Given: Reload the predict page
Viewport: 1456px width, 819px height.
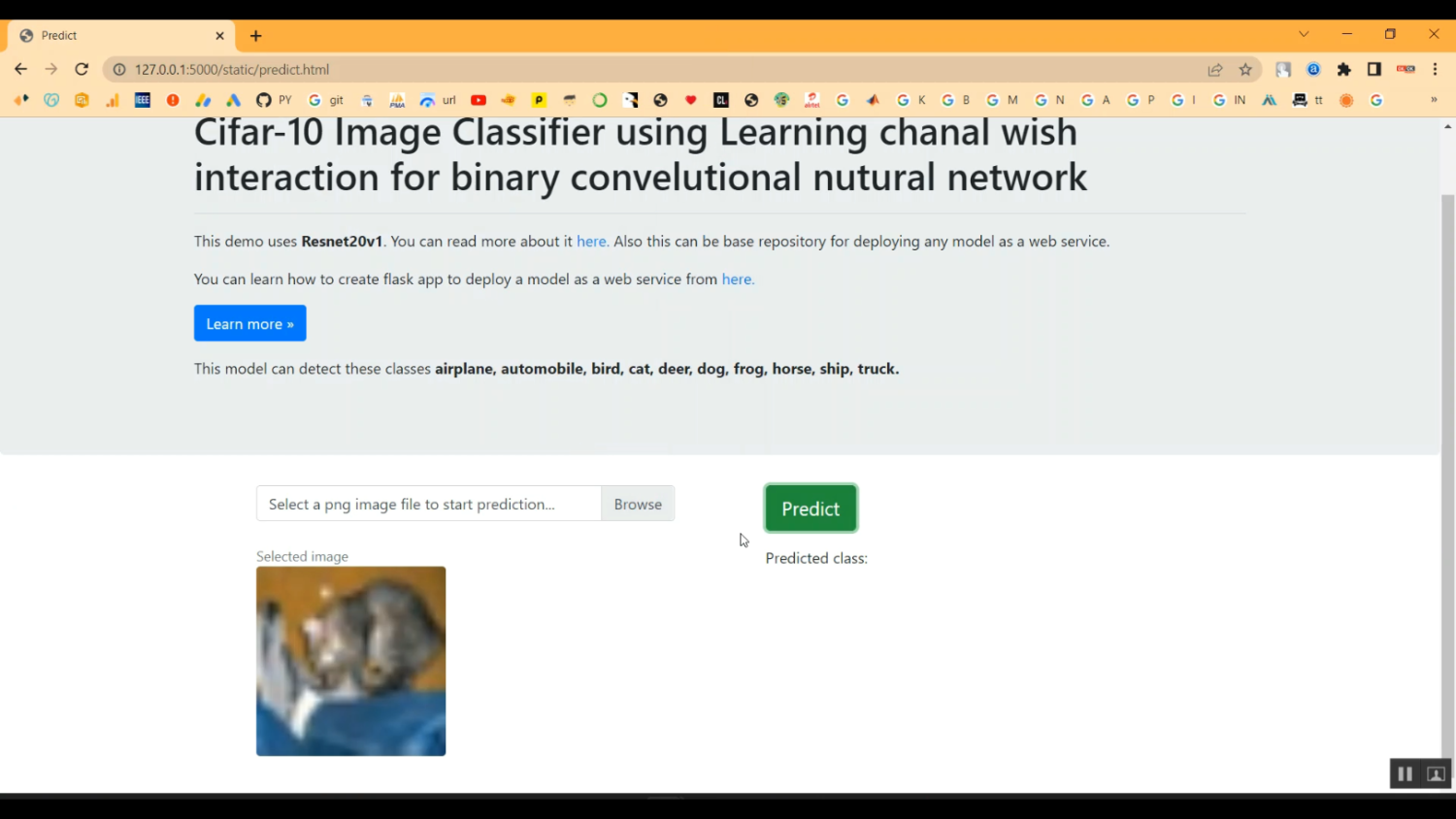Looking at the screenshot, I should pos(82,69).
